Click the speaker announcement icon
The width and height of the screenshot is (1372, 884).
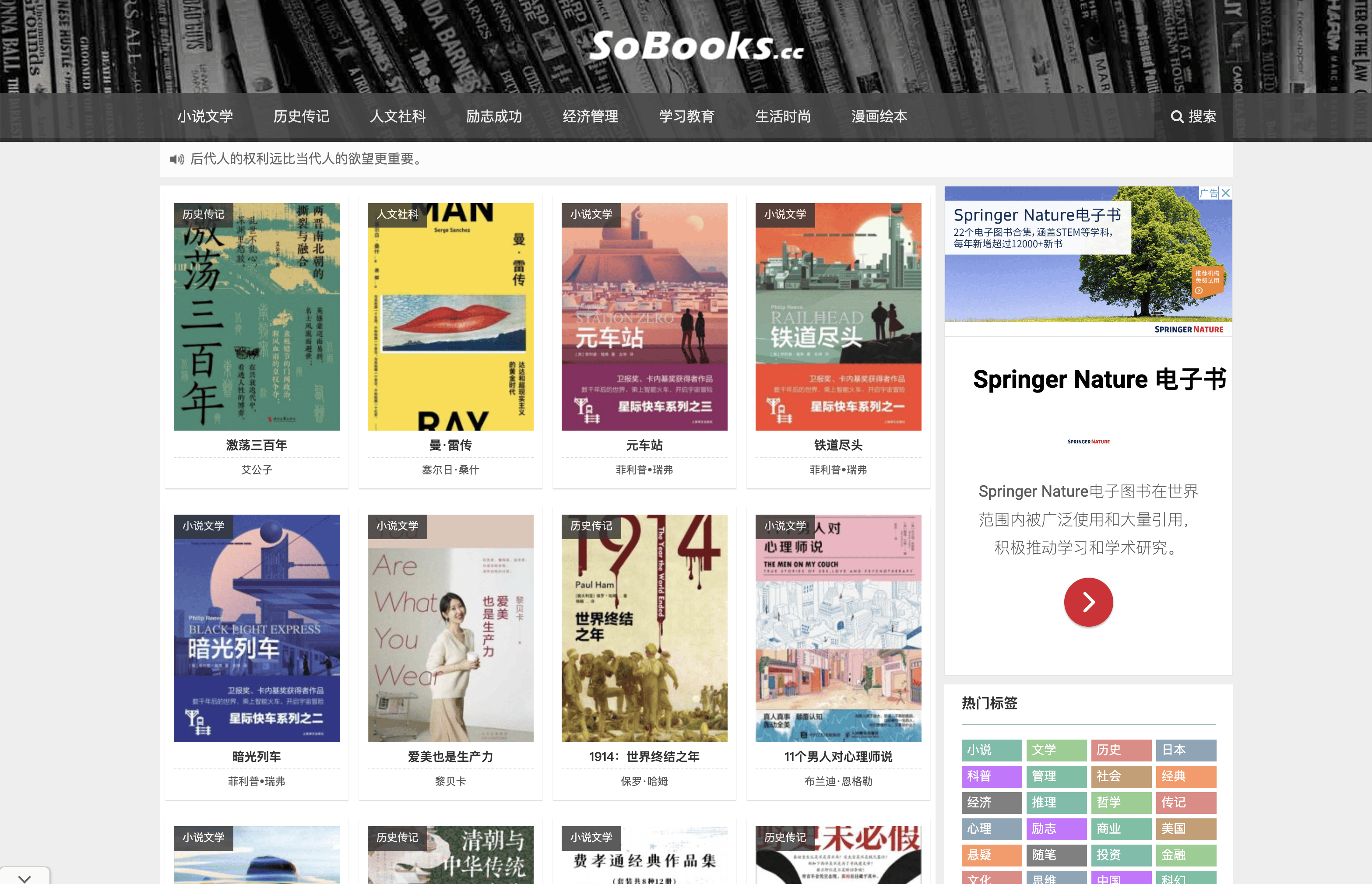point(177,159)
